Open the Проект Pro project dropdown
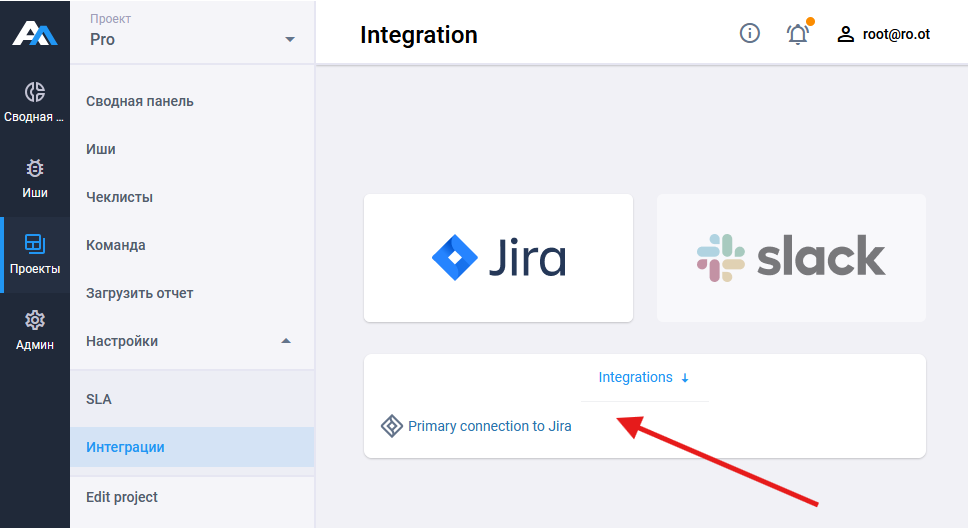The image size is (968, 528). pyautogui.click(x=192, y=32)
